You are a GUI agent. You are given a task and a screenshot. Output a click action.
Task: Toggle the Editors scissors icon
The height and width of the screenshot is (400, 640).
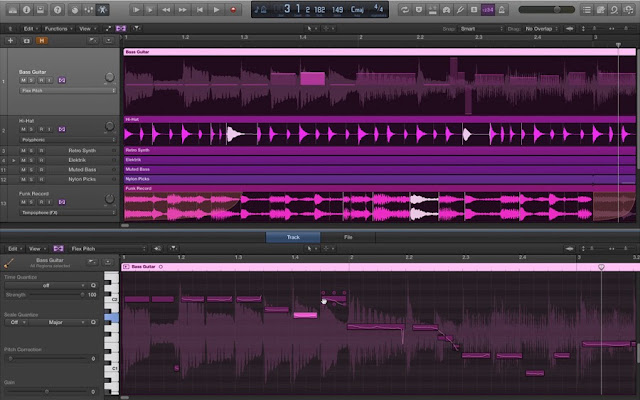click(x=102, y=10)
